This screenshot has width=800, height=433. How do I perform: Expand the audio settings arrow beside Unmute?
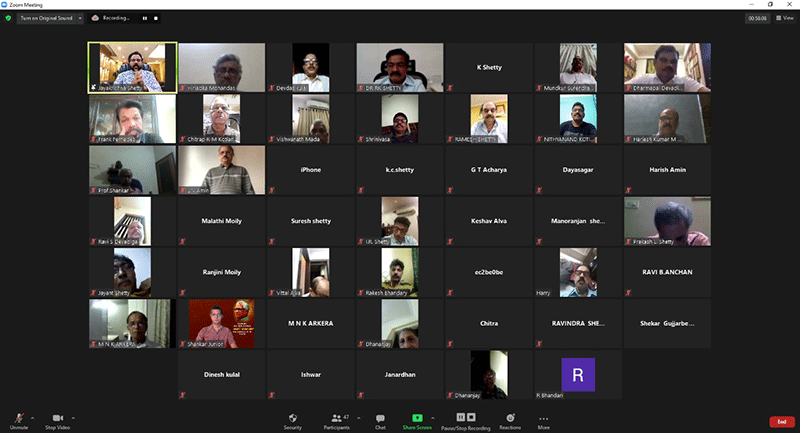[31, 416]
